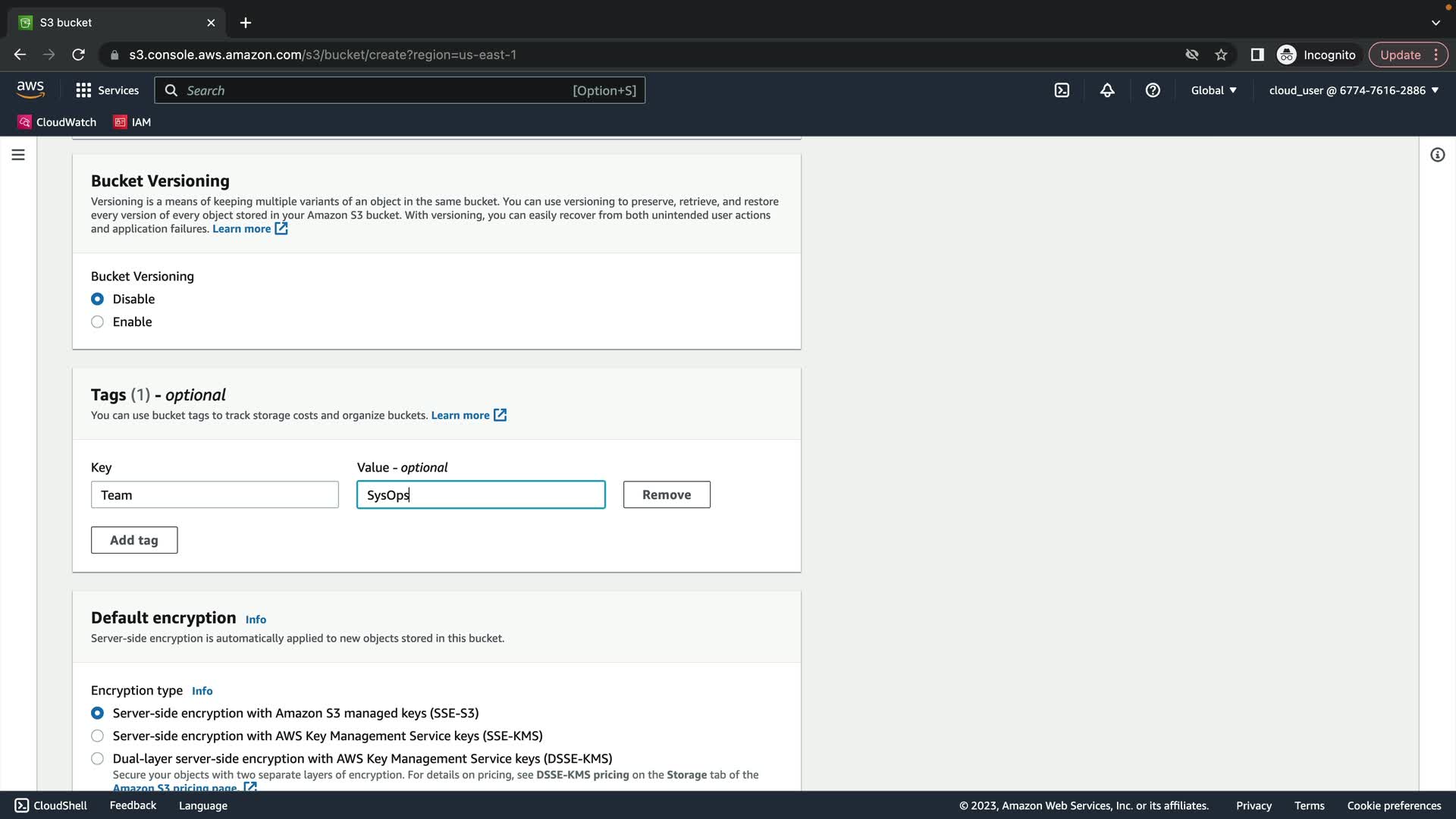Image resolution: width=1456 pixels, height=819 pixels.
Task: Open Learn more link under Tags
Action: pos(460,415)
